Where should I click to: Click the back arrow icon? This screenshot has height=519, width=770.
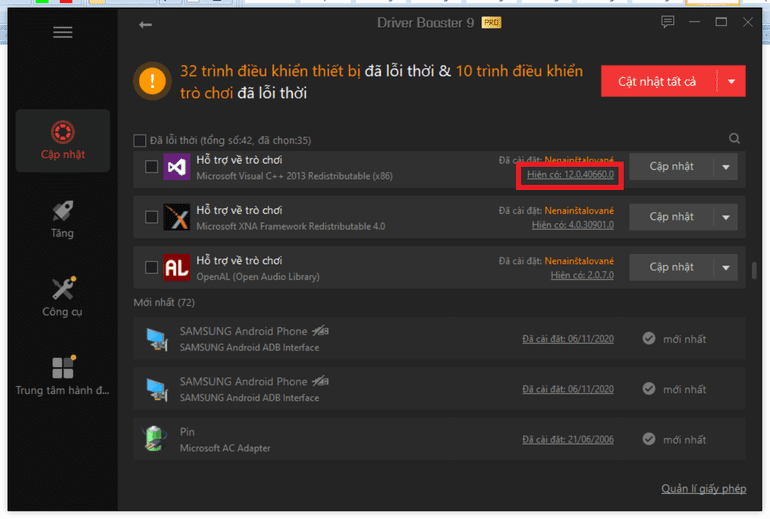pos(146,25)
